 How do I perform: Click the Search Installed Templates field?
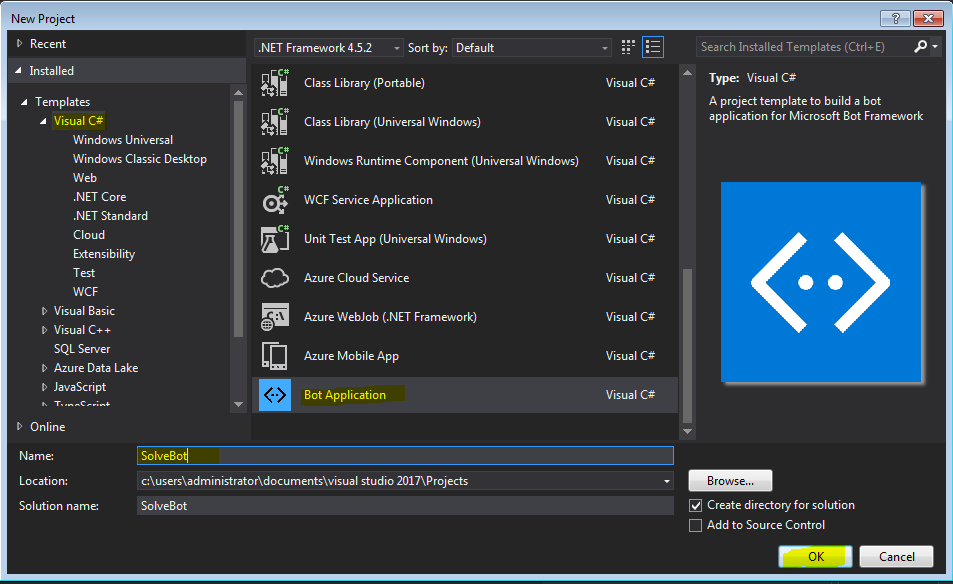(803, 47)
